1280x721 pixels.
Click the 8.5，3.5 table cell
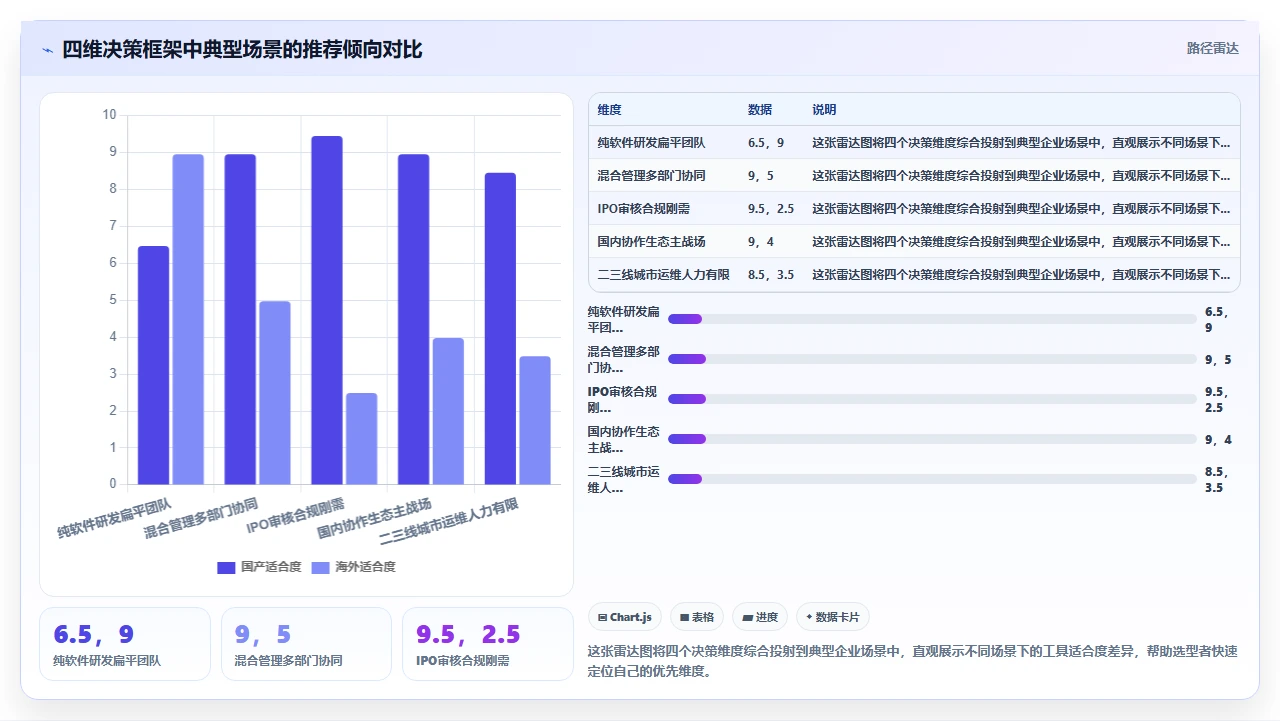(x=771, y=275)
